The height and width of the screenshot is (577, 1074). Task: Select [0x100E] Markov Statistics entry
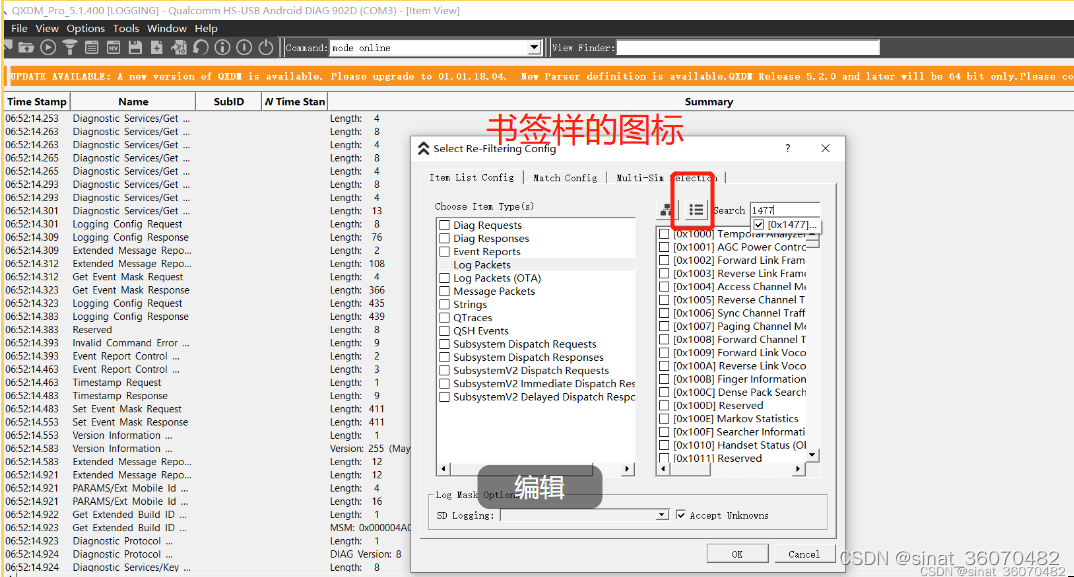tap(736, 418)
